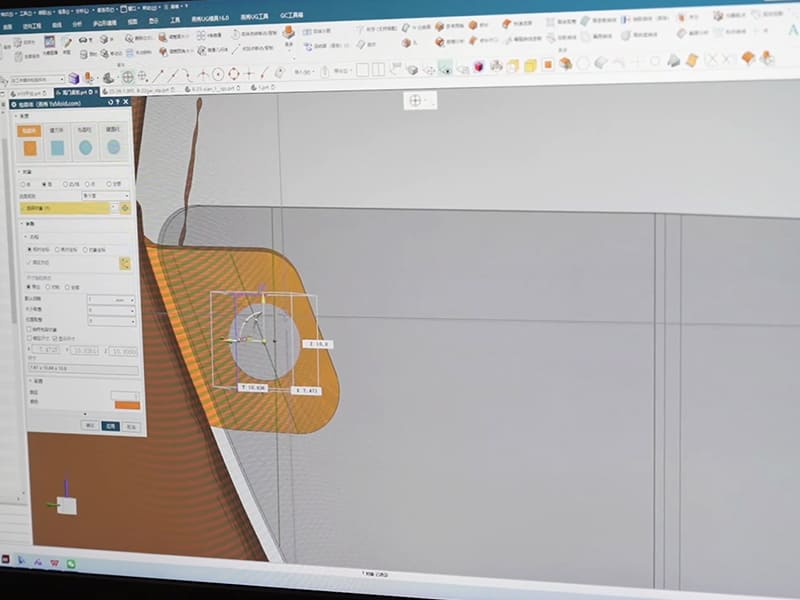The width and height of the screenshot is (800, 600).
Task: Click the orange diamond icon at toolbar right end
Action: coord(748,58)
